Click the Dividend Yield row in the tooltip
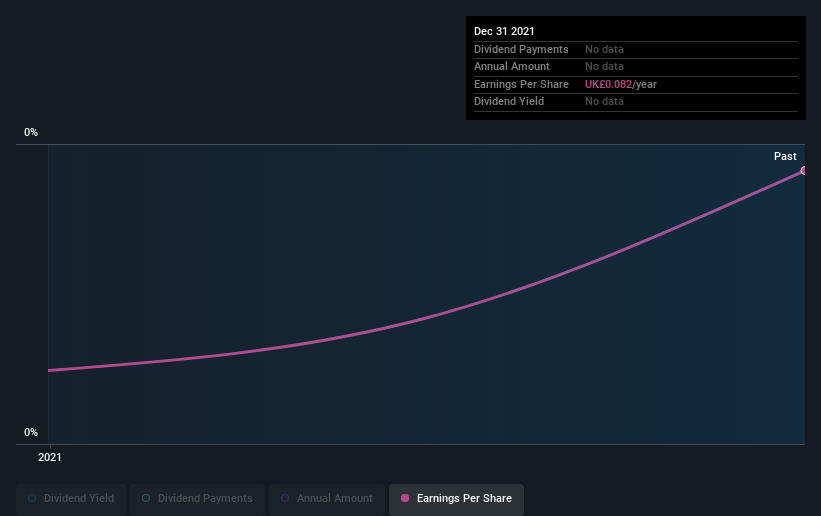The image size is (821, 516). point(636,102)
